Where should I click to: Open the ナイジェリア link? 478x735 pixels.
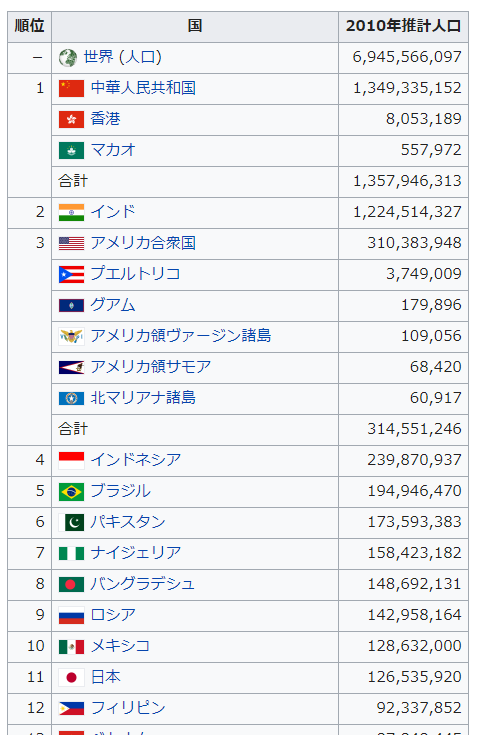click(x=136, y=553)
